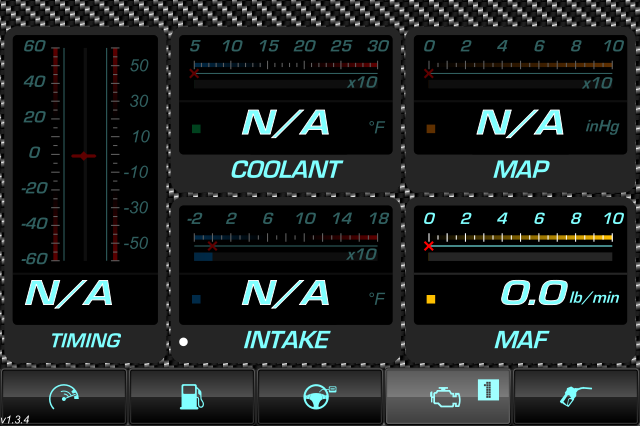Click the MAF 0.0 reading
Image resolution: width=640 pixels, height=426 pixels.
click(534, 293)
